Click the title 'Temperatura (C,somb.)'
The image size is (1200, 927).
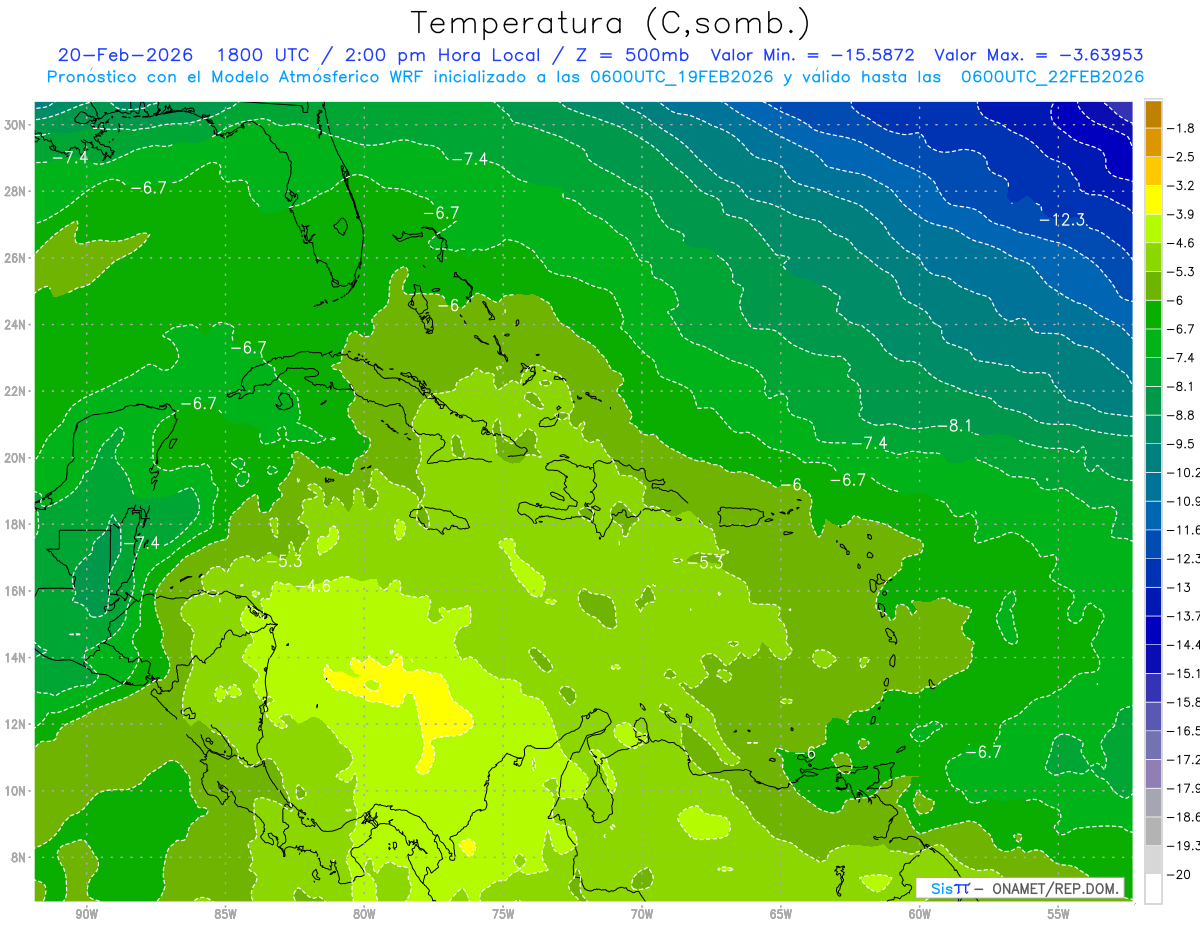611,23
